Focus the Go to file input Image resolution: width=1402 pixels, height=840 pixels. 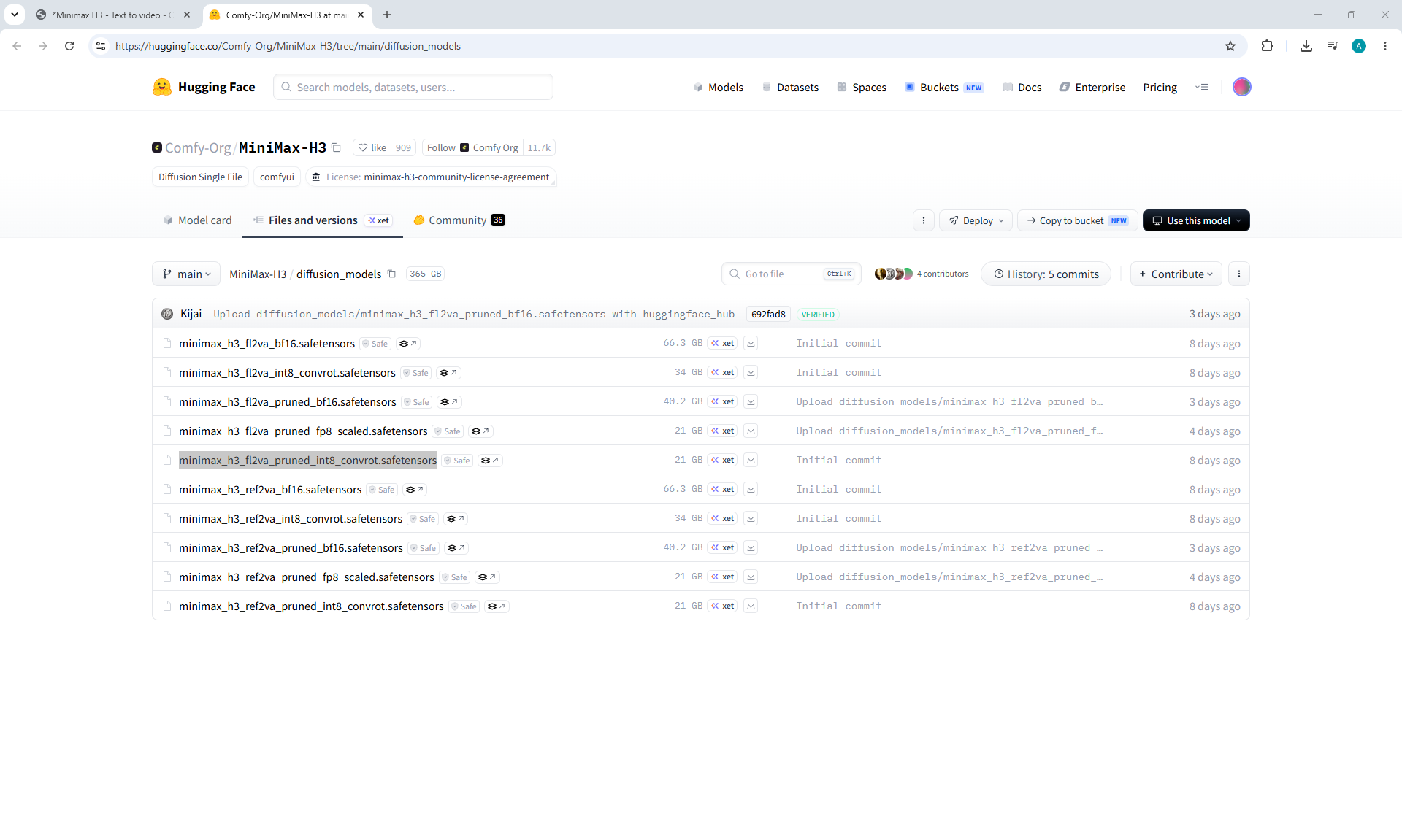tap(792, 274)
